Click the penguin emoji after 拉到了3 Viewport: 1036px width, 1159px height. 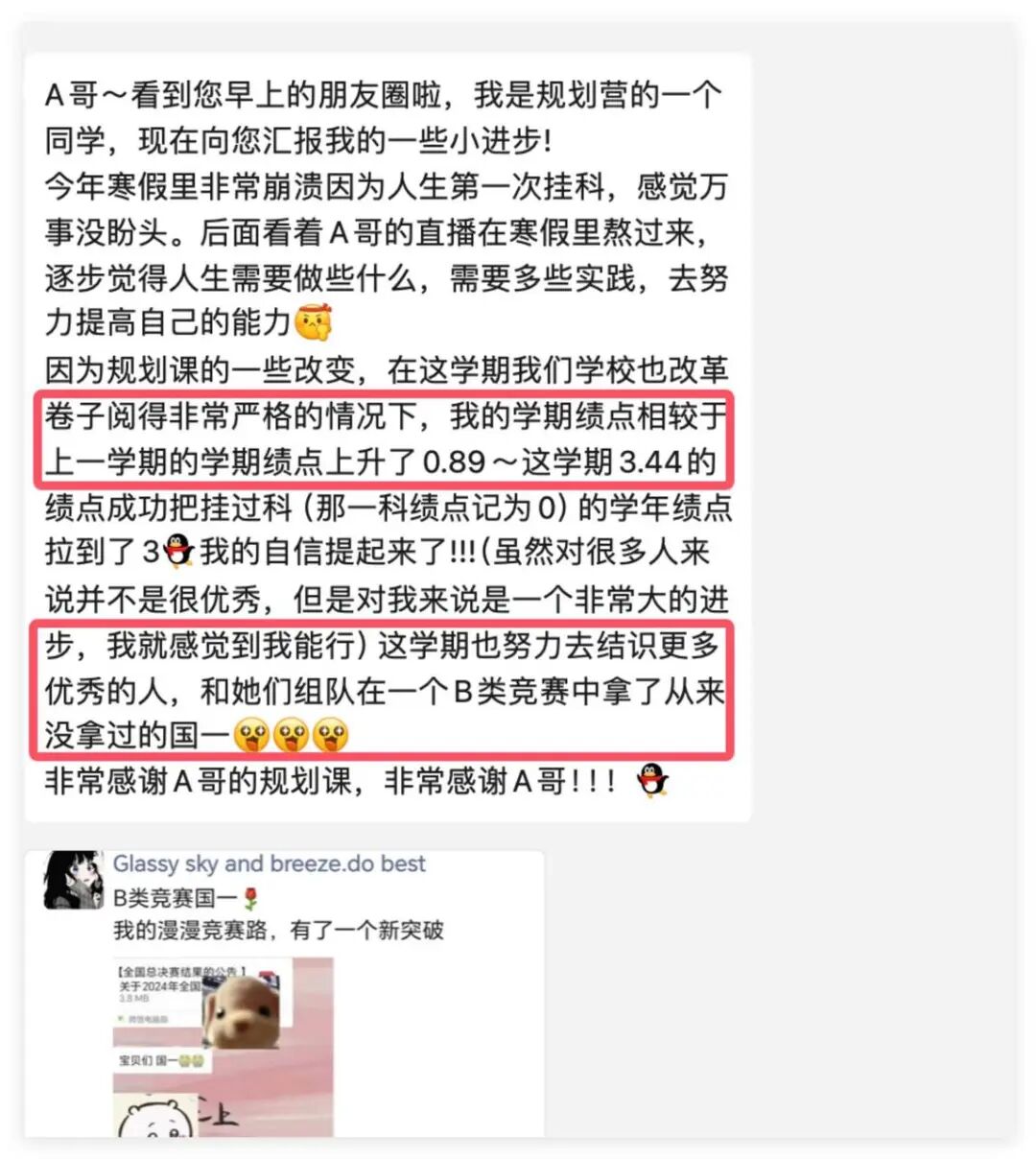(178, 552)
